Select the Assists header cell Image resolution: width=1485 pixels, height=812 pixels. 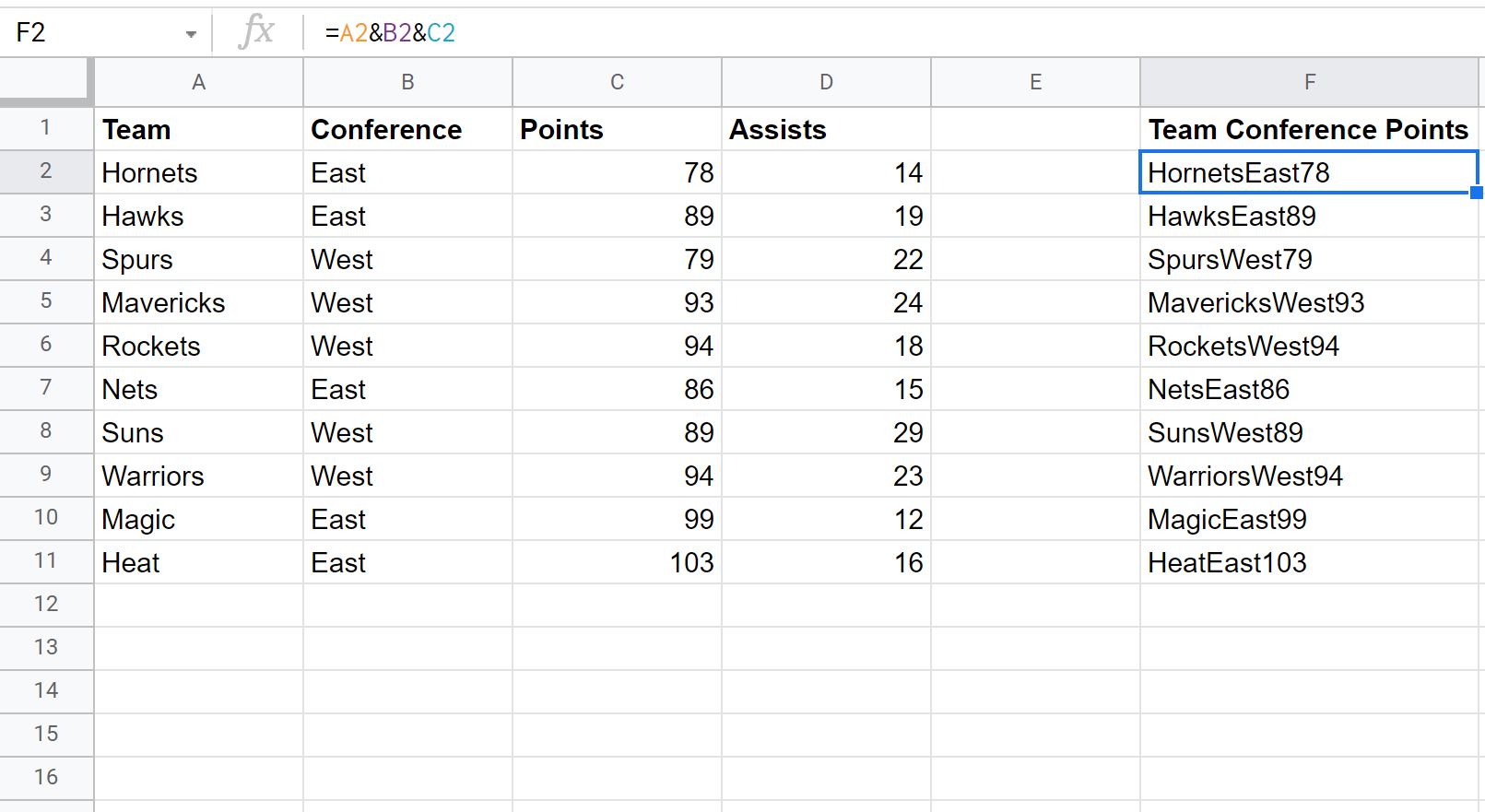coord(826,129)
